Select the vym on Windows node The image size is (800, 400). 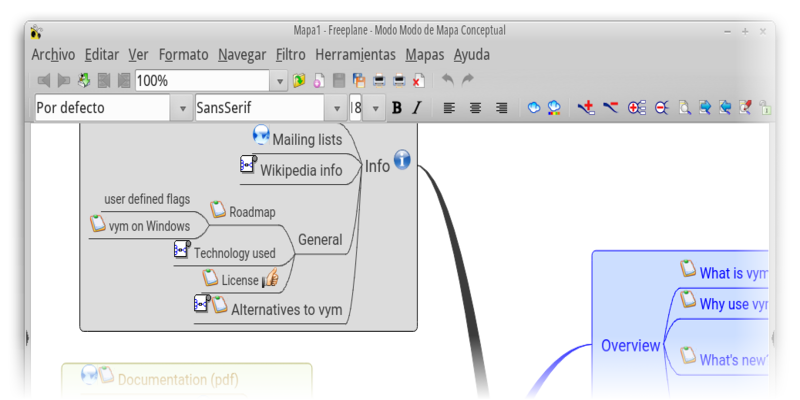click(x=149, y=226)
